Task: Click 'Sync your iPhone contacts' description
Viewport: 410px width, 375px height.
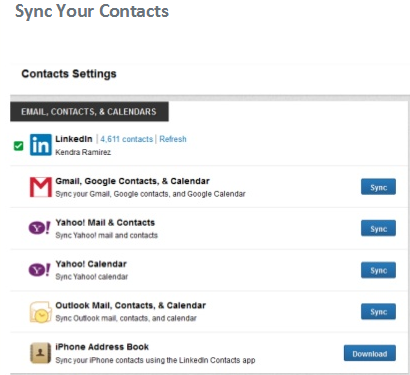Action: pos(155,360)
